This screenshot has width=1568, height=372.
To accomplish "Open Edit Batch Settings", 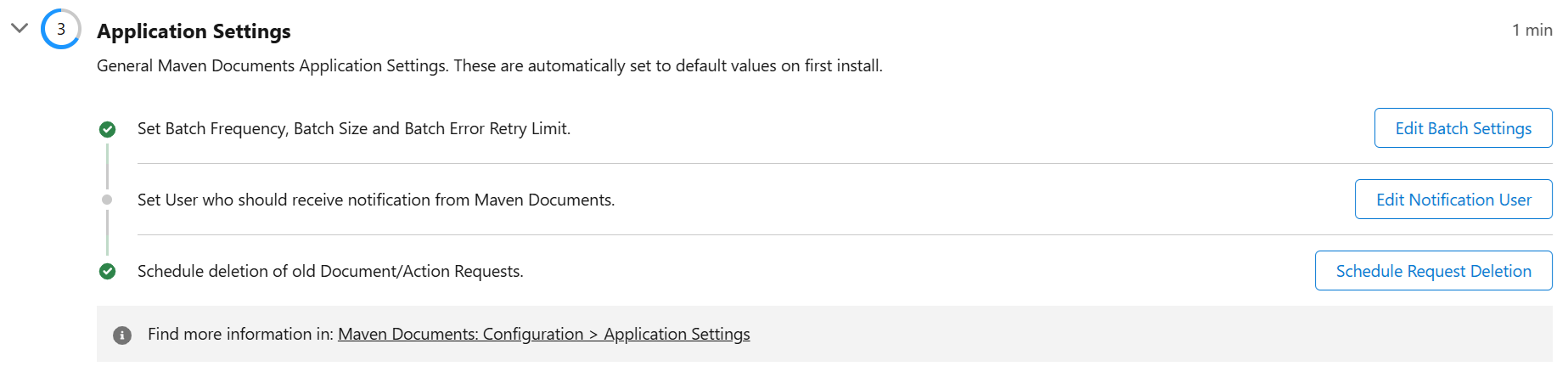I will tap(1464, 128).
